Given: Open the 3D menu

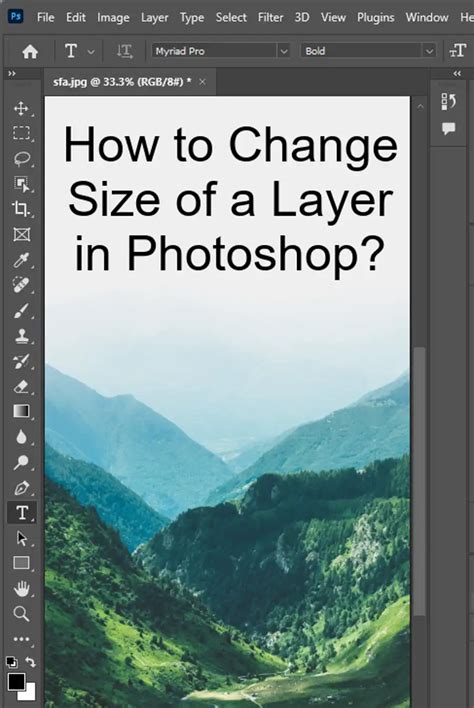Looking at the screenshot, I should click(302, 18).
